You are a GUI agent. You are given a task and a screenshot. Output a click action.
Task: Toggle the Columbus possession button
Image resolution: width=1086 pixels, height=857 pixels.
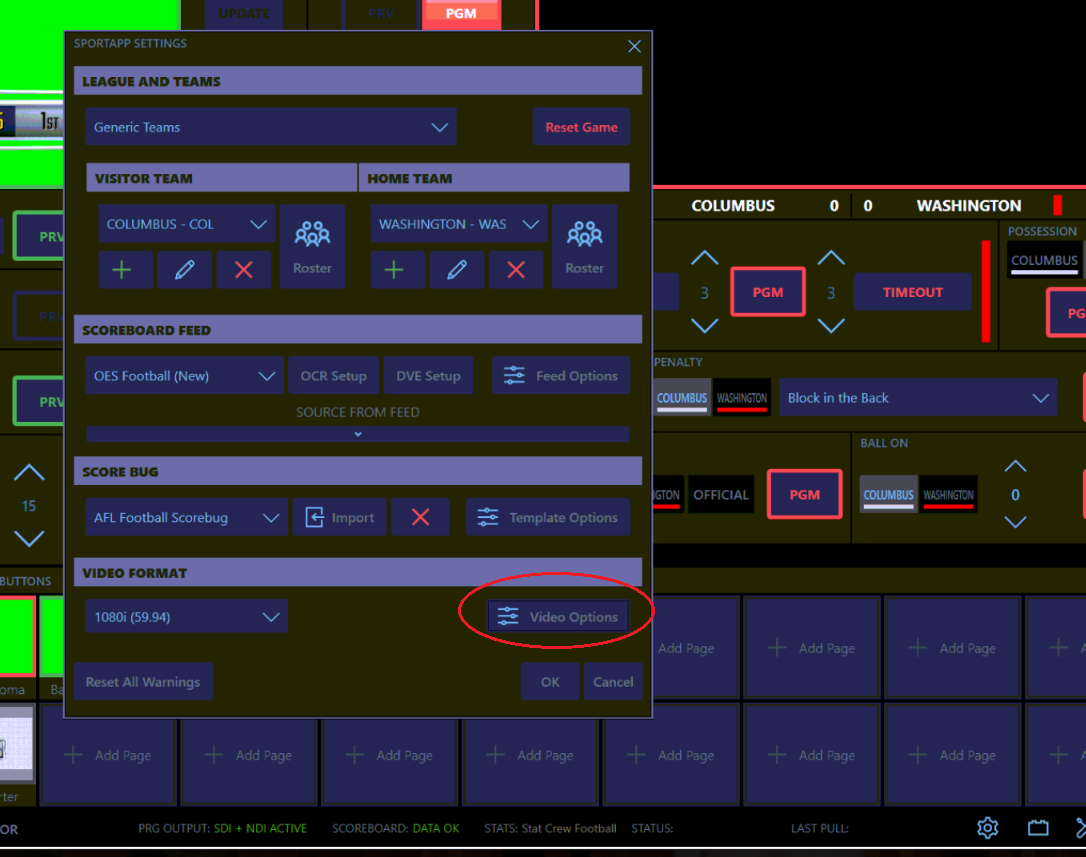[1044, 260]
